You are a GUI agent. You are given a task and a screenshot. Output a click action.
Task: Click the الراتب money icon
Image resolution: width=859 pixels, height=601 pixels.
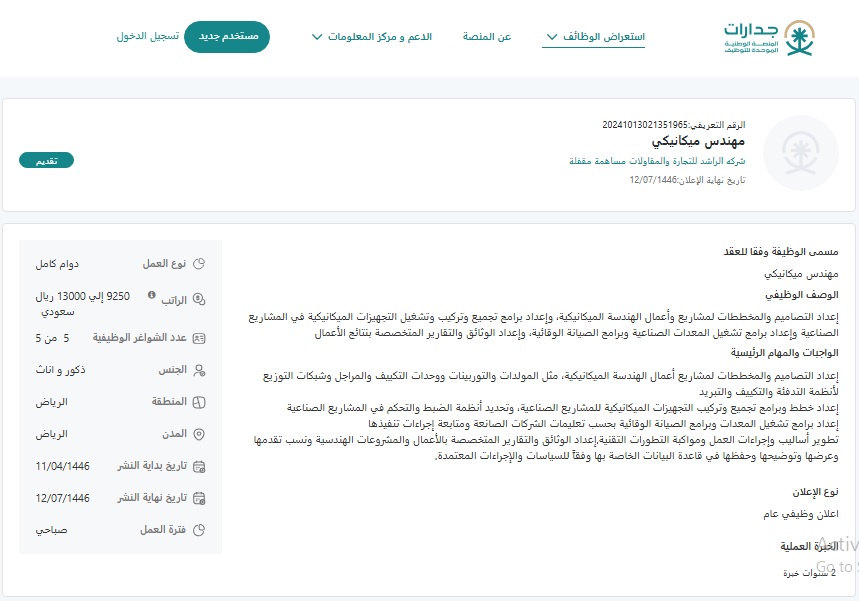tap(199, 299)
